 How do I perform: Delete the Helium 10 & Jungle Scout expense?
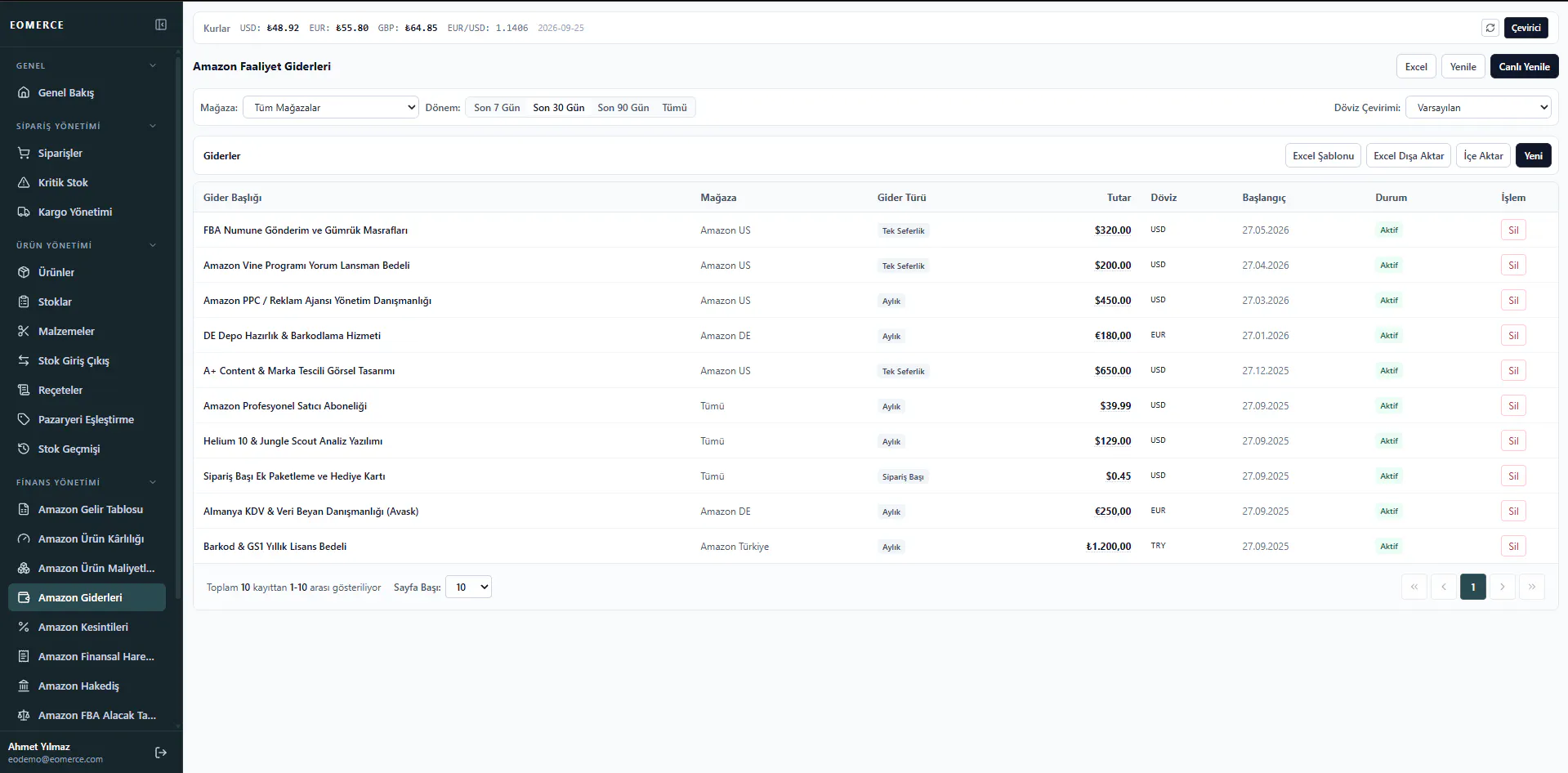[x=1513, y=440]
